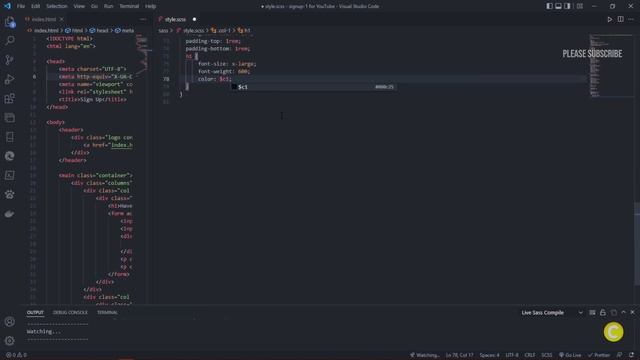Screen dimensions: 640x360
Task: Click the h1 breadcrumb in style.scss
Action: [x=244, y=31]
